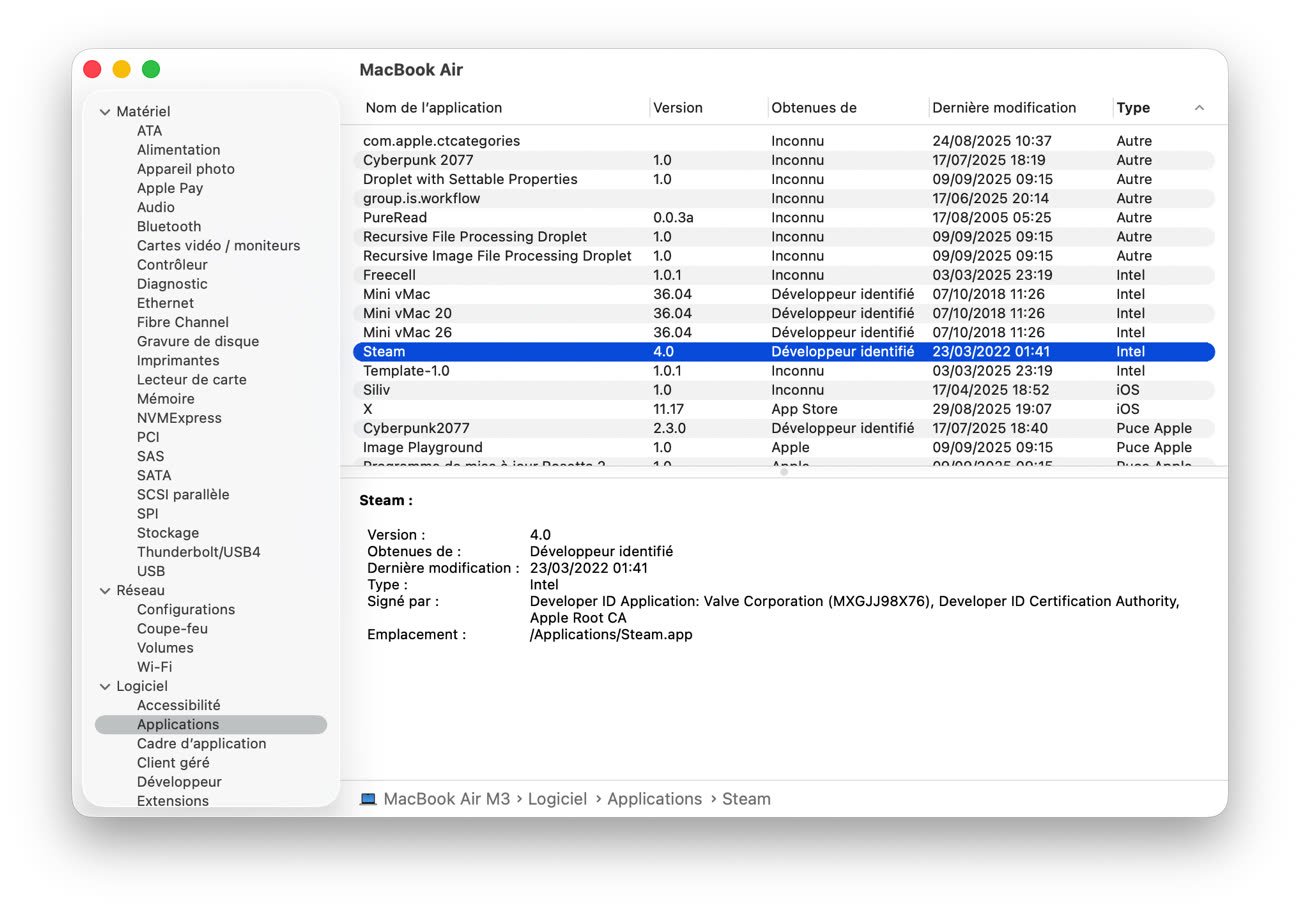Click MacBook Air M3 in path bar
Image resolution: width=1300 pixels, height=912 pixels.
click(x=447, y=799)
